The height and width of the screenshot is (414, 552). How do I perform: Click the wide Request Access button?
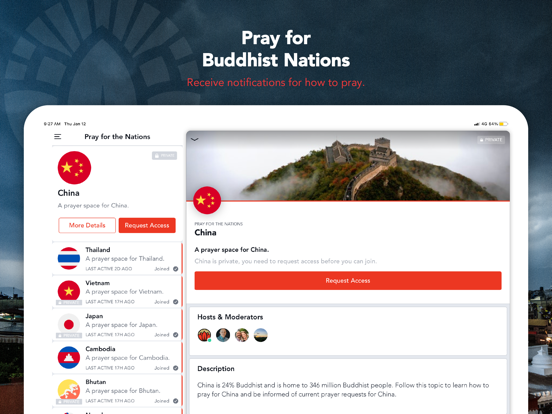click(x=348, y=281)
